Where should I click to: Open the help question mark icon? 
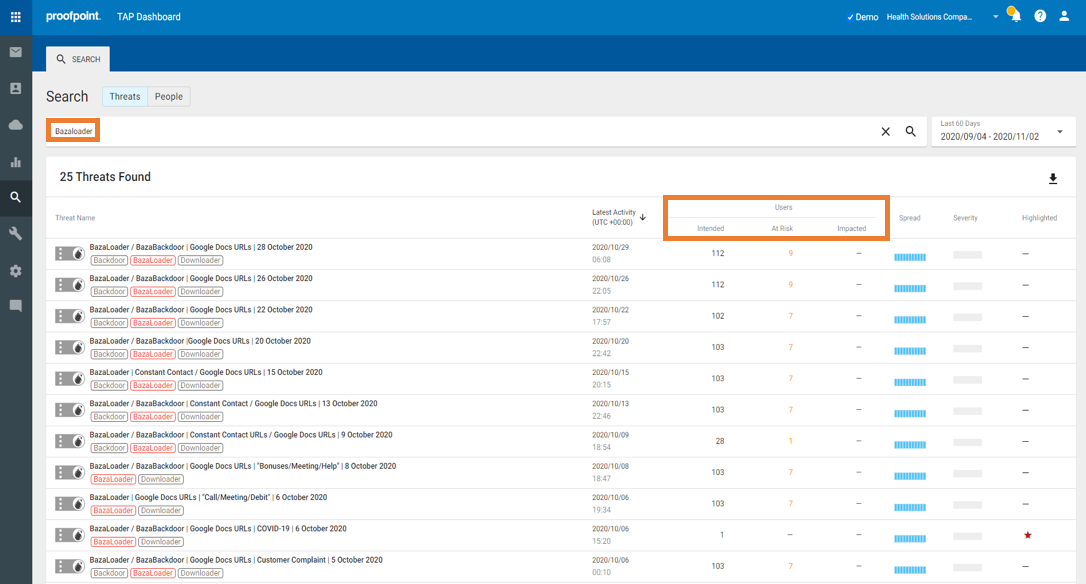coord(1040,16)
